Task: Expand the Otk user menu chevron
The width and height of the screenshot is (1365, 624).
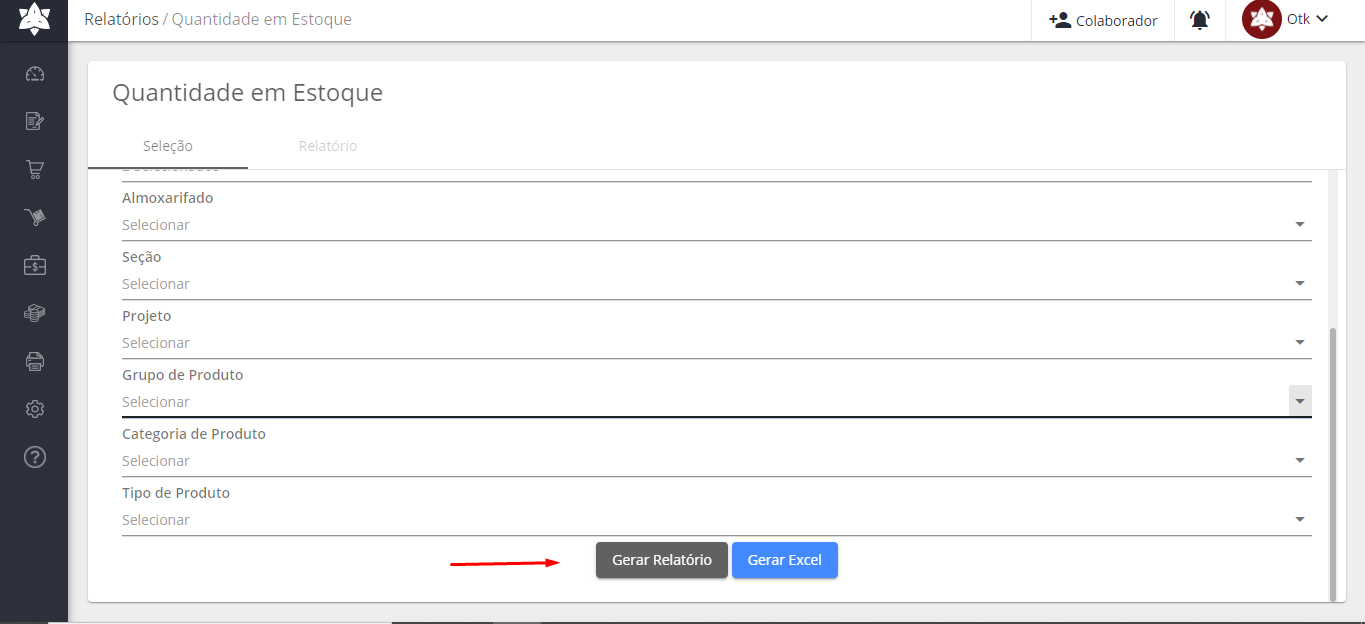Action: 1322,18
